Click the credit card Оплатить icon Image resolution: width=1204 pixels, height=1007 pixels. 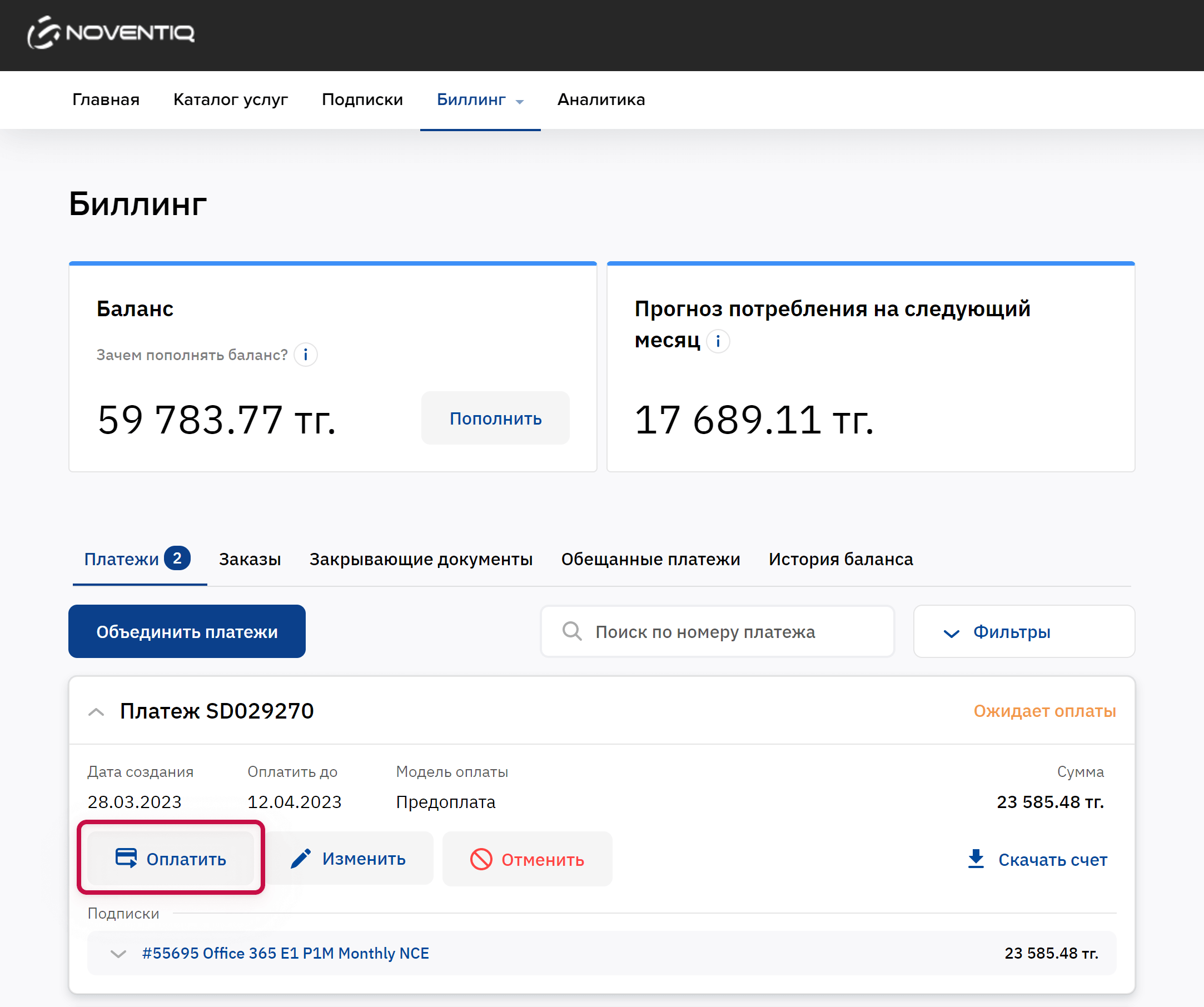(126, 858)
